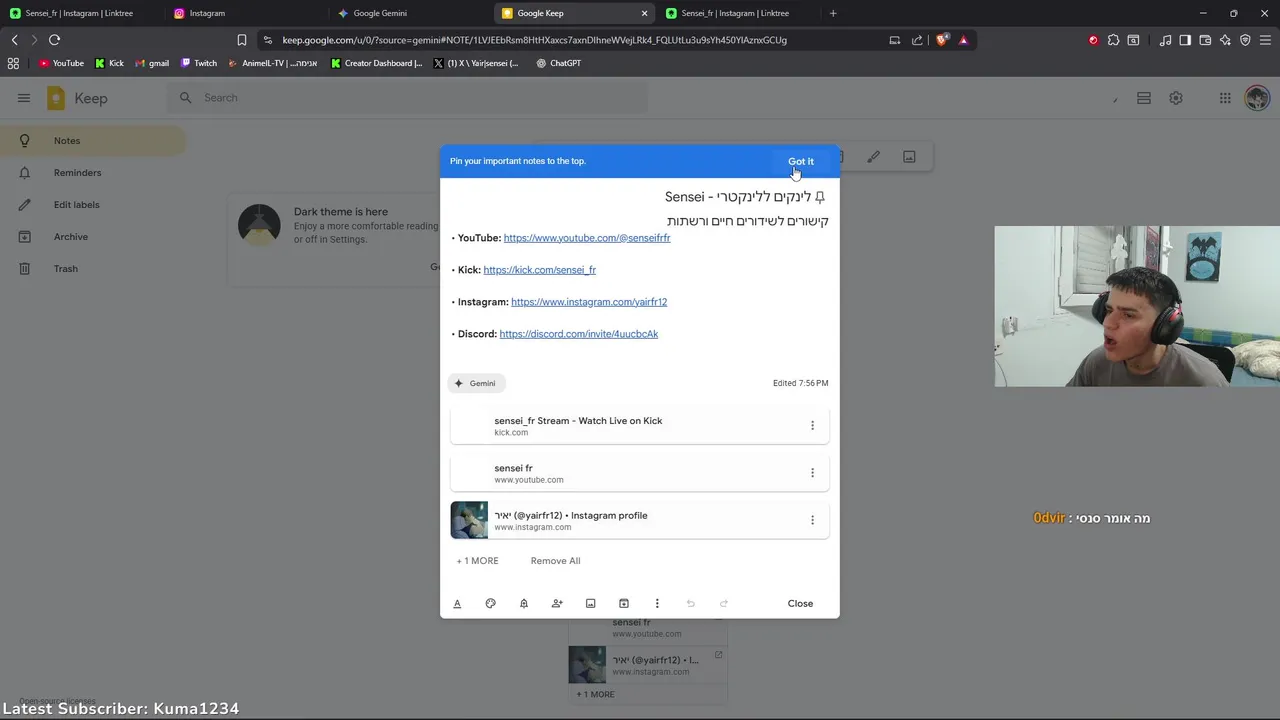Open the Brave Rewards triangle icon
This screenshot has height=720, width=1280.
pyautogui.click(x=963, y=40)
